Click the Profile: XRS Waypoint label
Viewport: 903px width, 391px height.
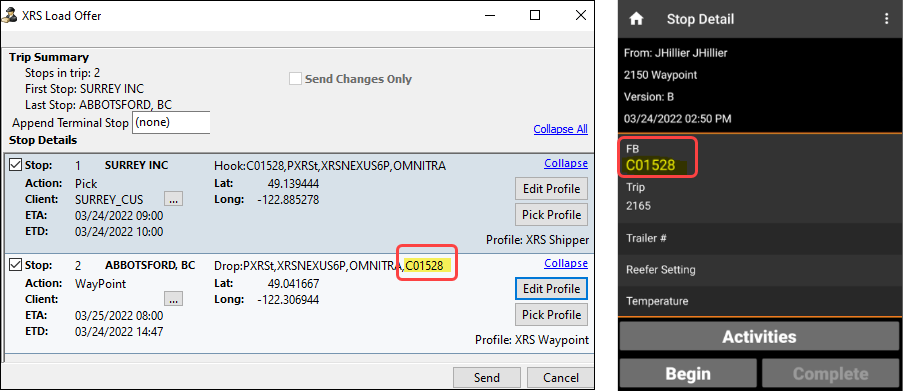coord(532,340)
